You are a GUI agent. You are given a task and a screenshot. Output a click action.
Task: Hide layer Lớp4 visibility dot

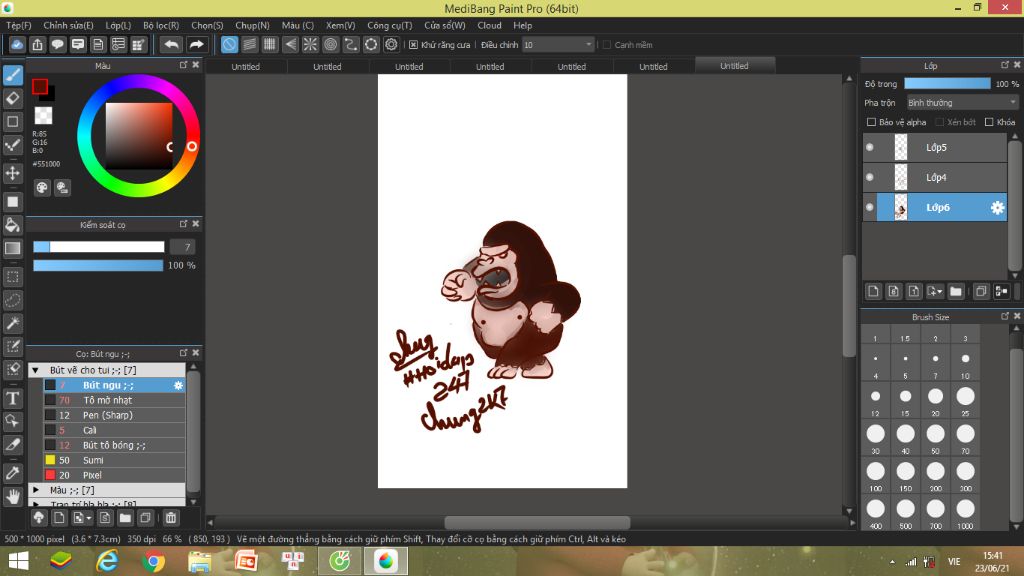point(870,178)
